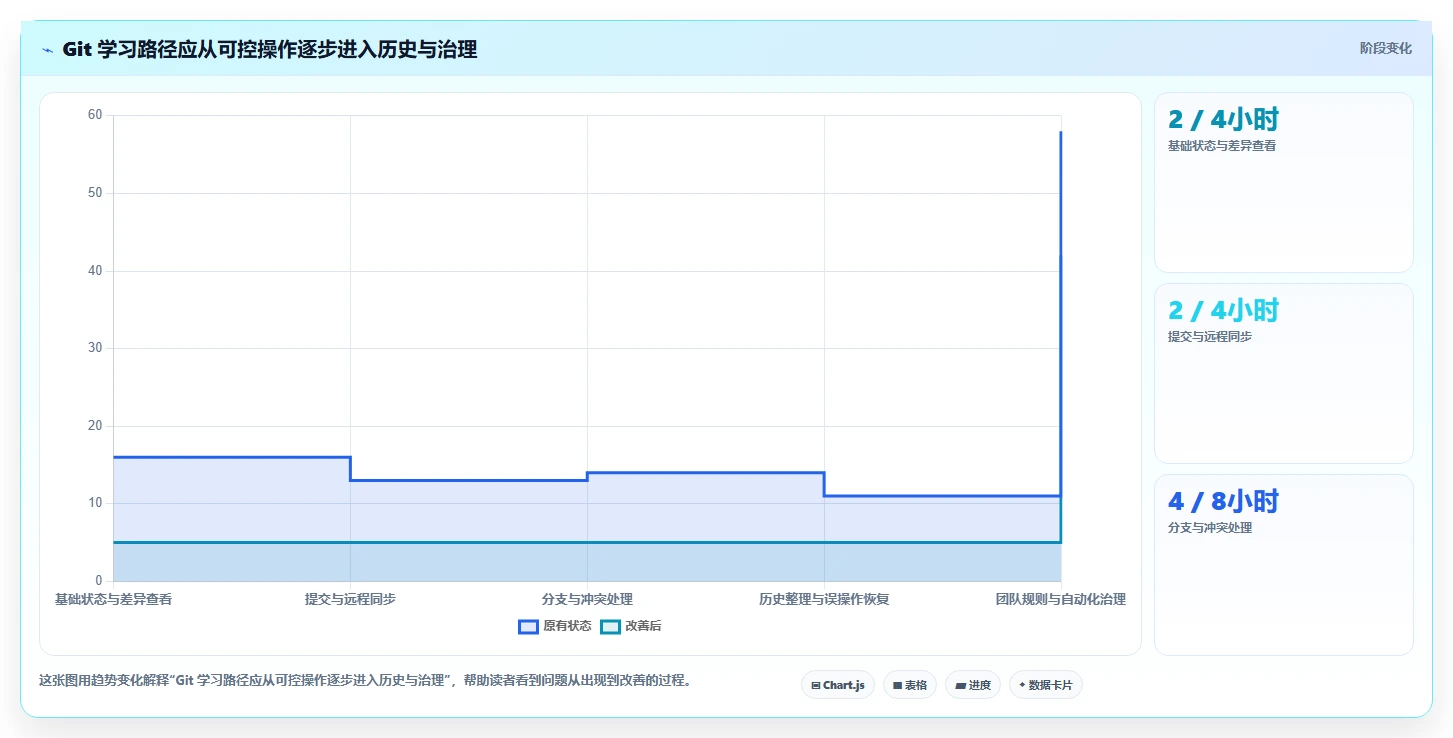
Task: Click the 50 y-axis tick label
Action: click(x=95, y=193)
